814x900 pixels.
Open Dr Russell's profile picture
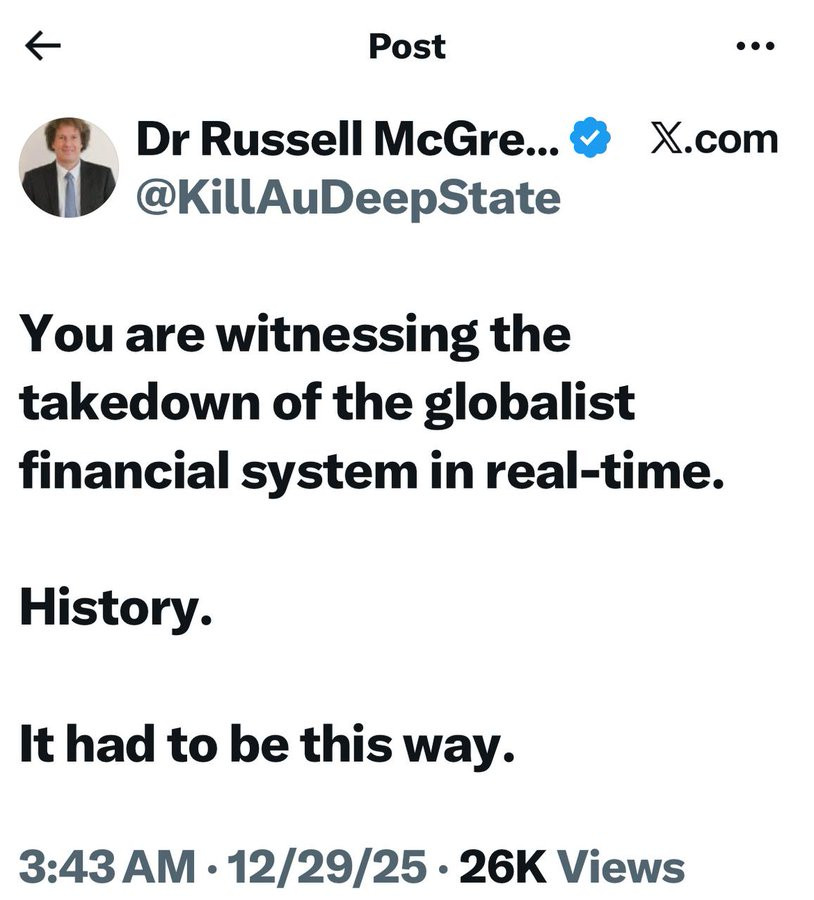[70, 168]
